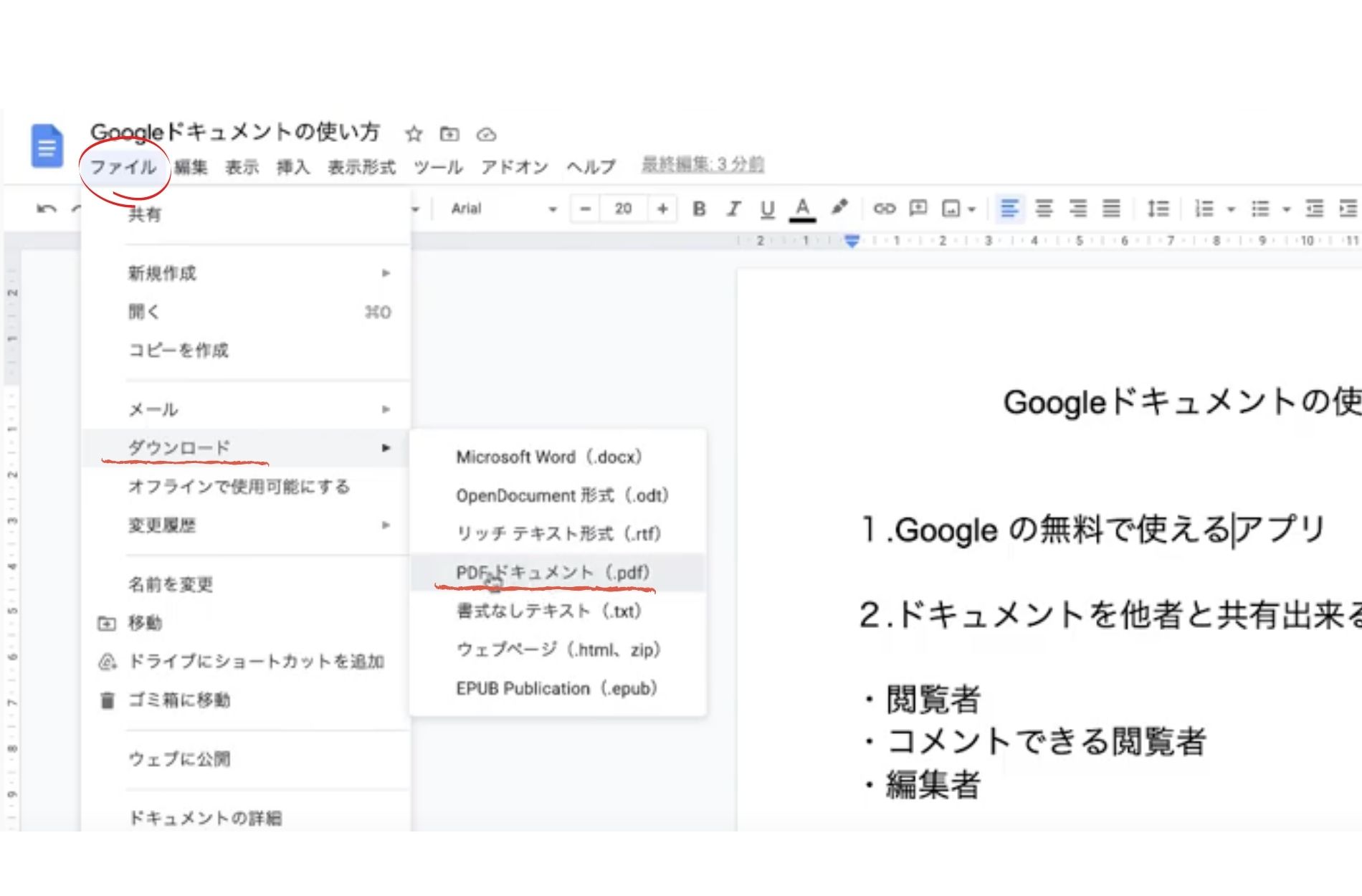Screen dimensions: 1362x896
Task: Click the document title Googleドキュメントの使い方
Action: click(235, 132)
